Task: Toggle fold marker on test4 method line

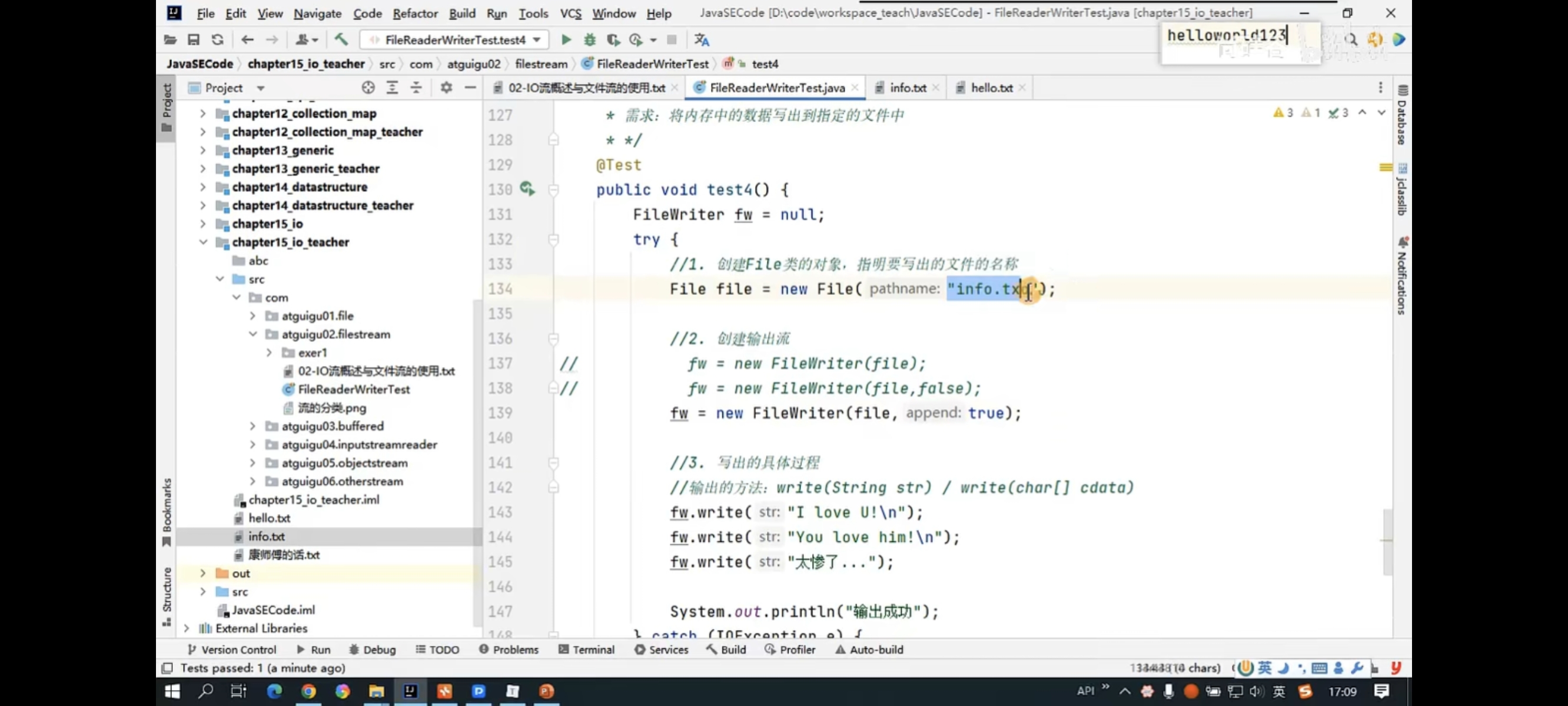Action: coord(553,190)
